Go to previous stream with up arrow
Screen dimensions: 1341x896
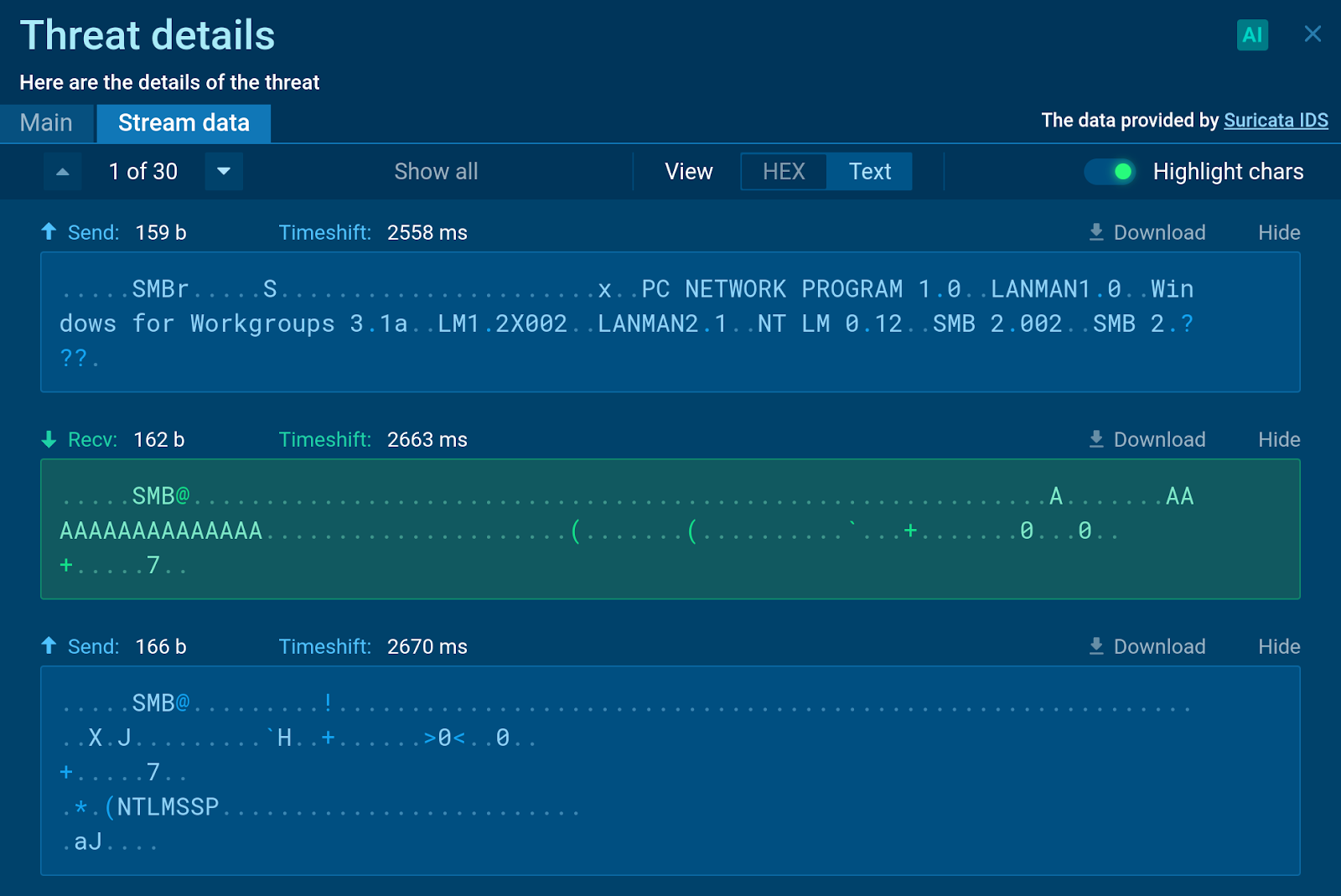63,172
